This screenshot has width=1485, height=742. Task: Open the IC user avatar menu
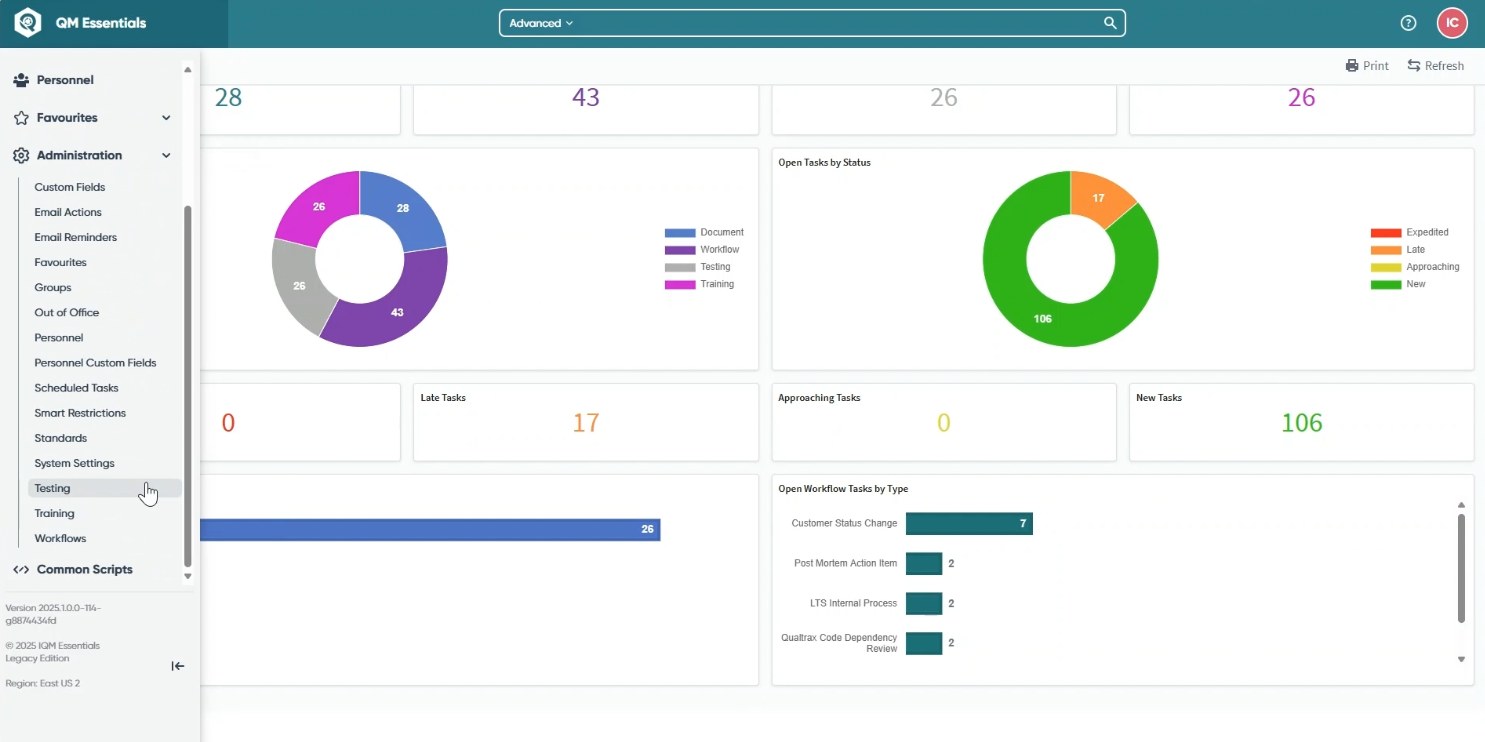(x=1452, y=23)
